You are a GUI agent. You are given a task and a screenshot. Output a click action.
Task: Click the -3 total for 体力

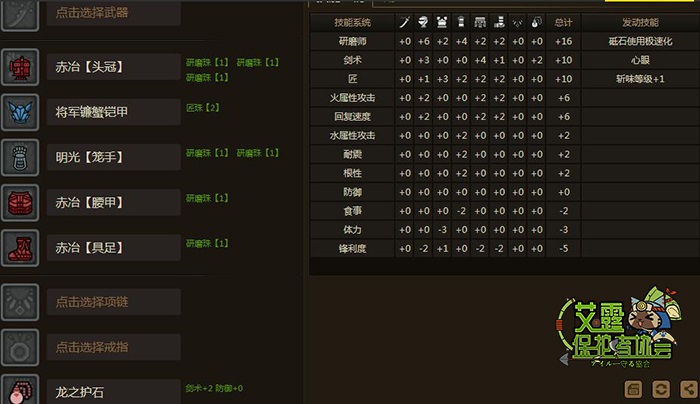click(x=563, y=229)
